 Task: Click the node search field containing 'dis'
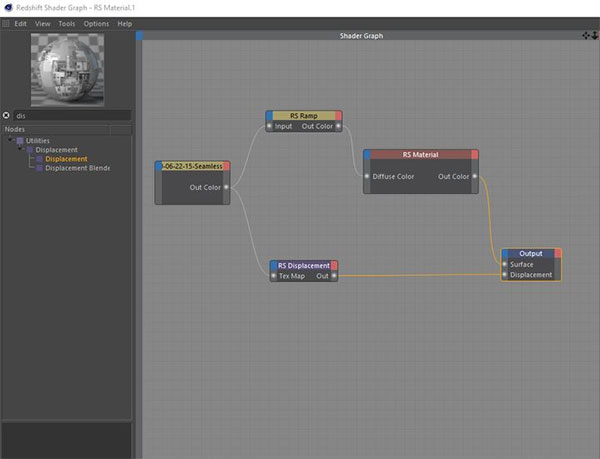point(70,115)
